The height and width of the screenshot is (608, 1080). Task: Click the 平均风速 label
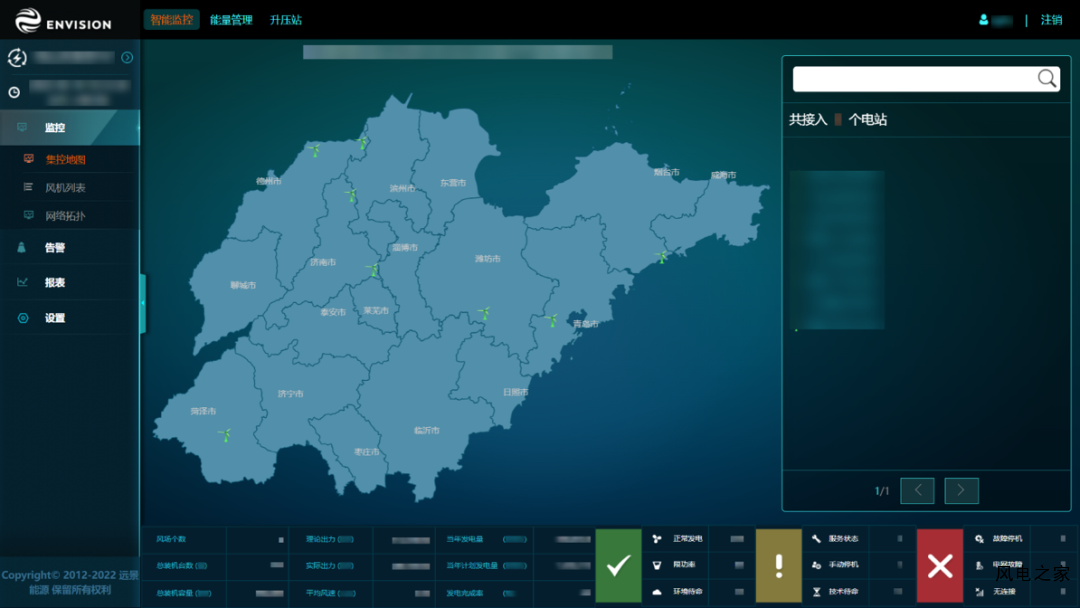pos(331,593)
